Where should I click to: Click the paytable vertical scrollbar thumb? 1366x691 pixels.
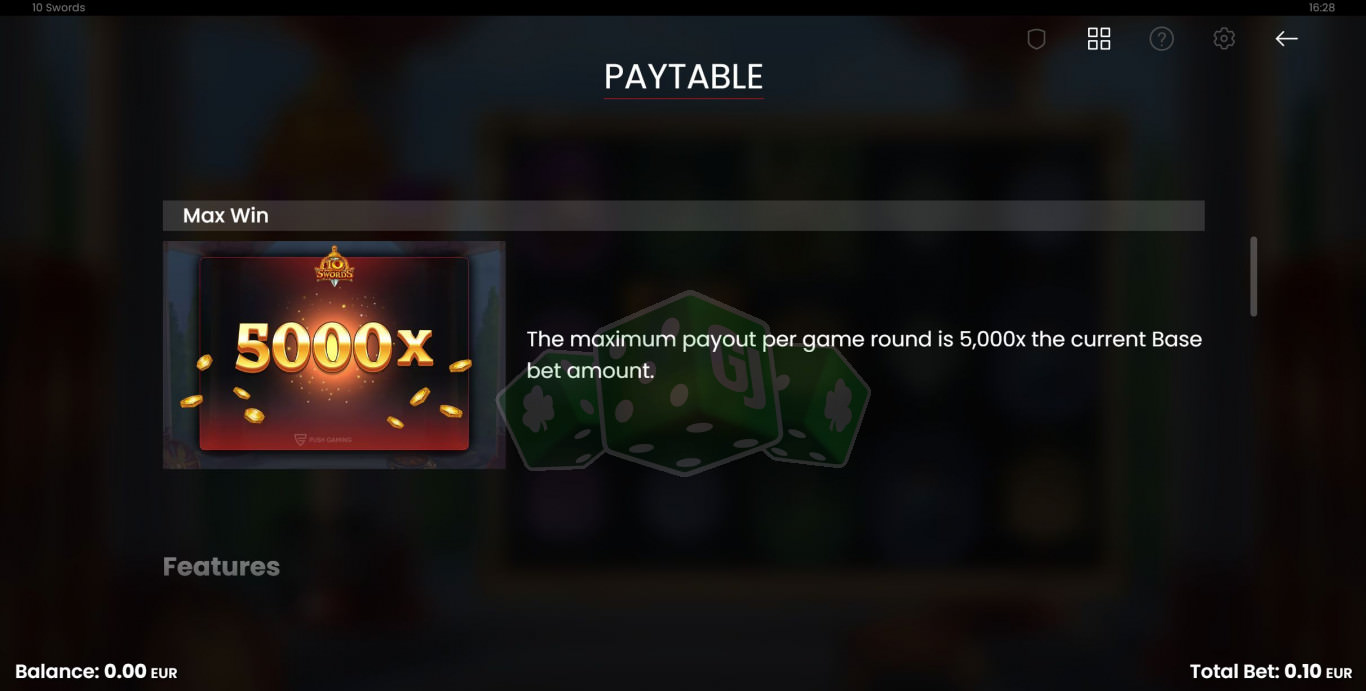1254,277
